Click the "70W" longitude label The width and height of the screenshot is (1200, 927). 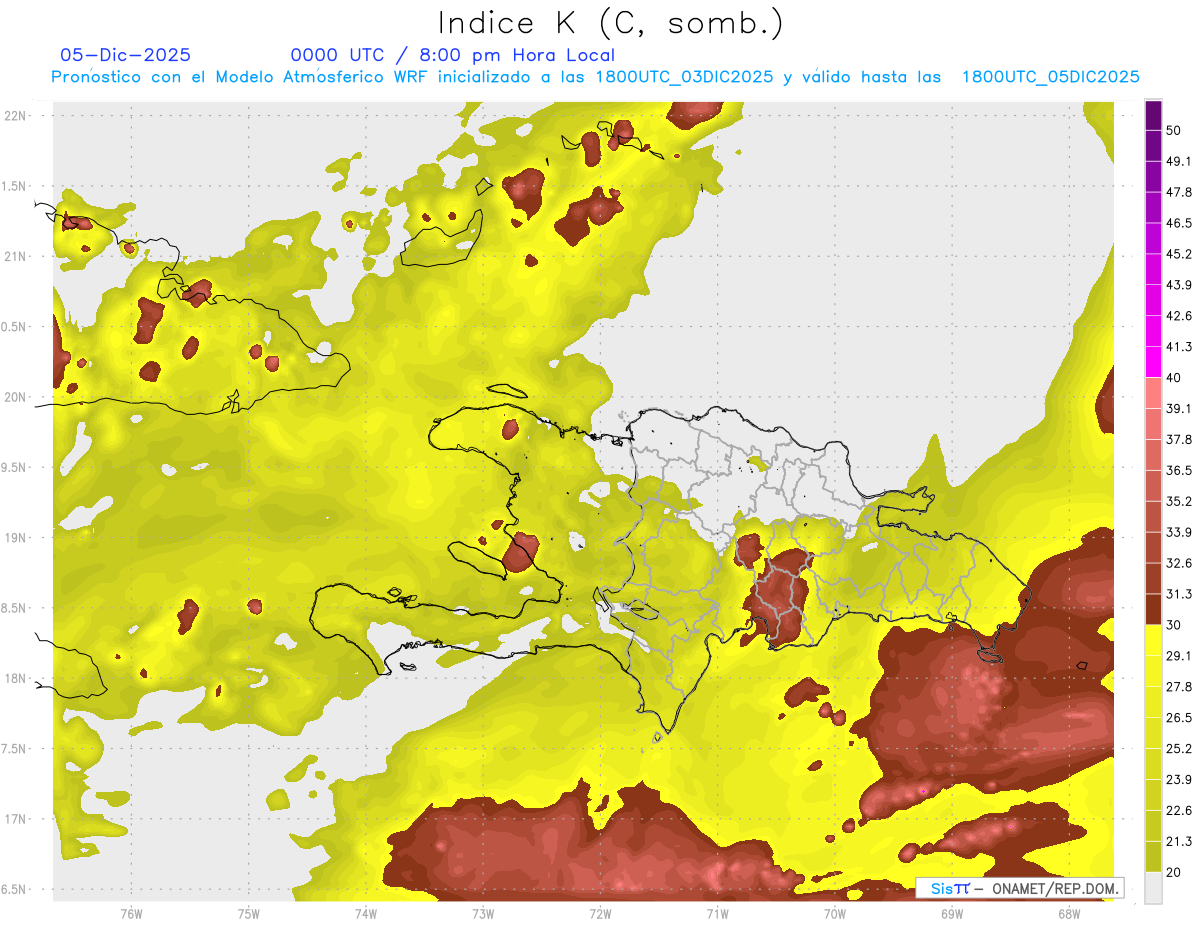click(x=835, y=913)
